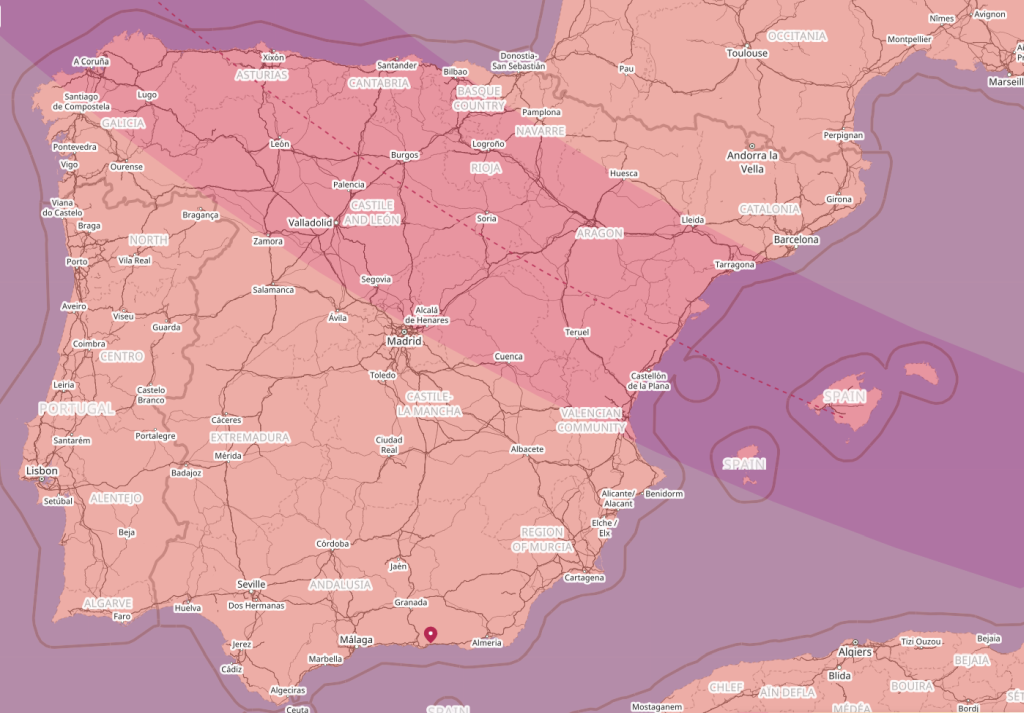The width and height of the screenshot is (1024, 713).
Task: Click the Bilbao city label
Action: click(x=455, y=72)
